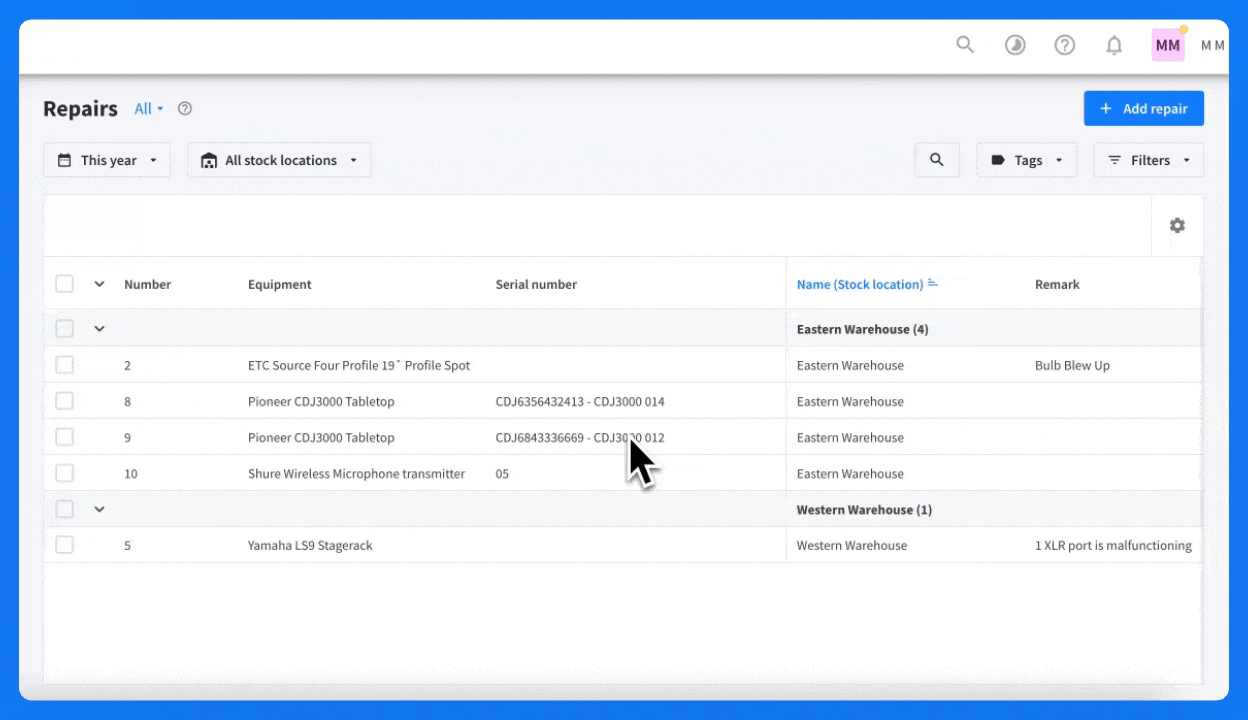This screenshot has width=1248, height=720.
Task: Add a new repair
Action: pos(1144,109)
